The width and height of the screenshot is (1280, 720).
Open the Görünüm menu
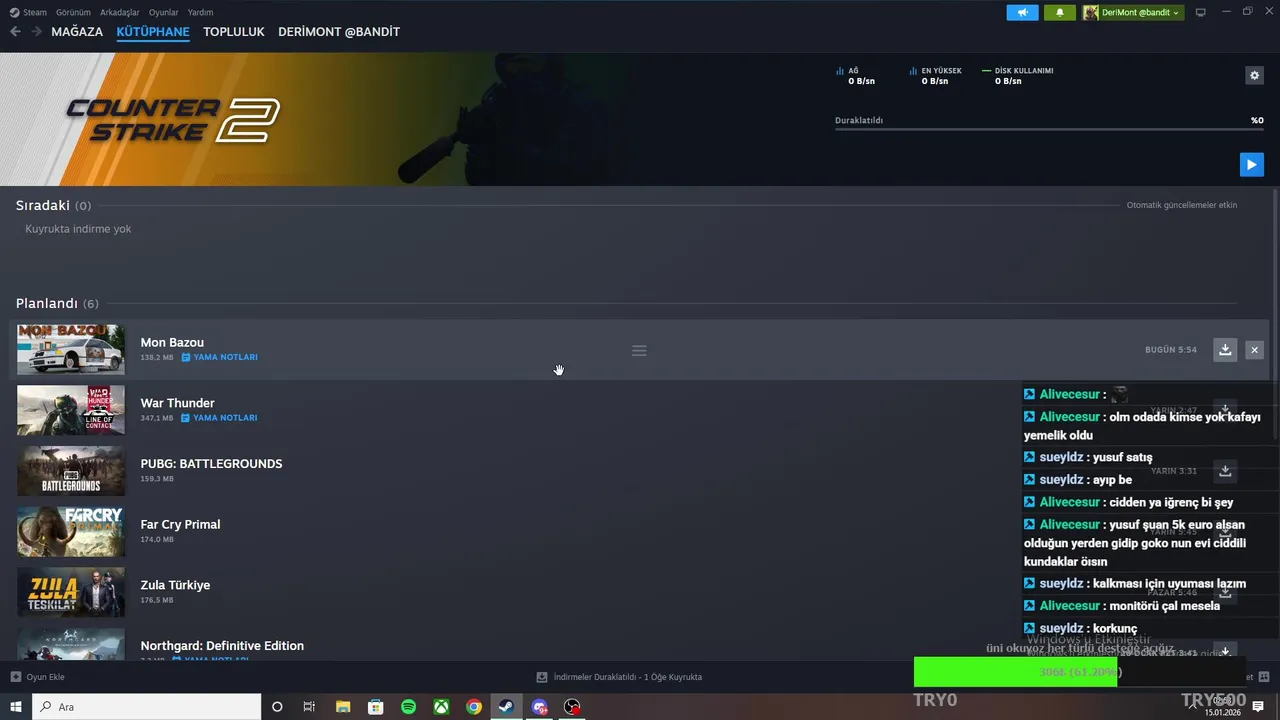[73, 12]
